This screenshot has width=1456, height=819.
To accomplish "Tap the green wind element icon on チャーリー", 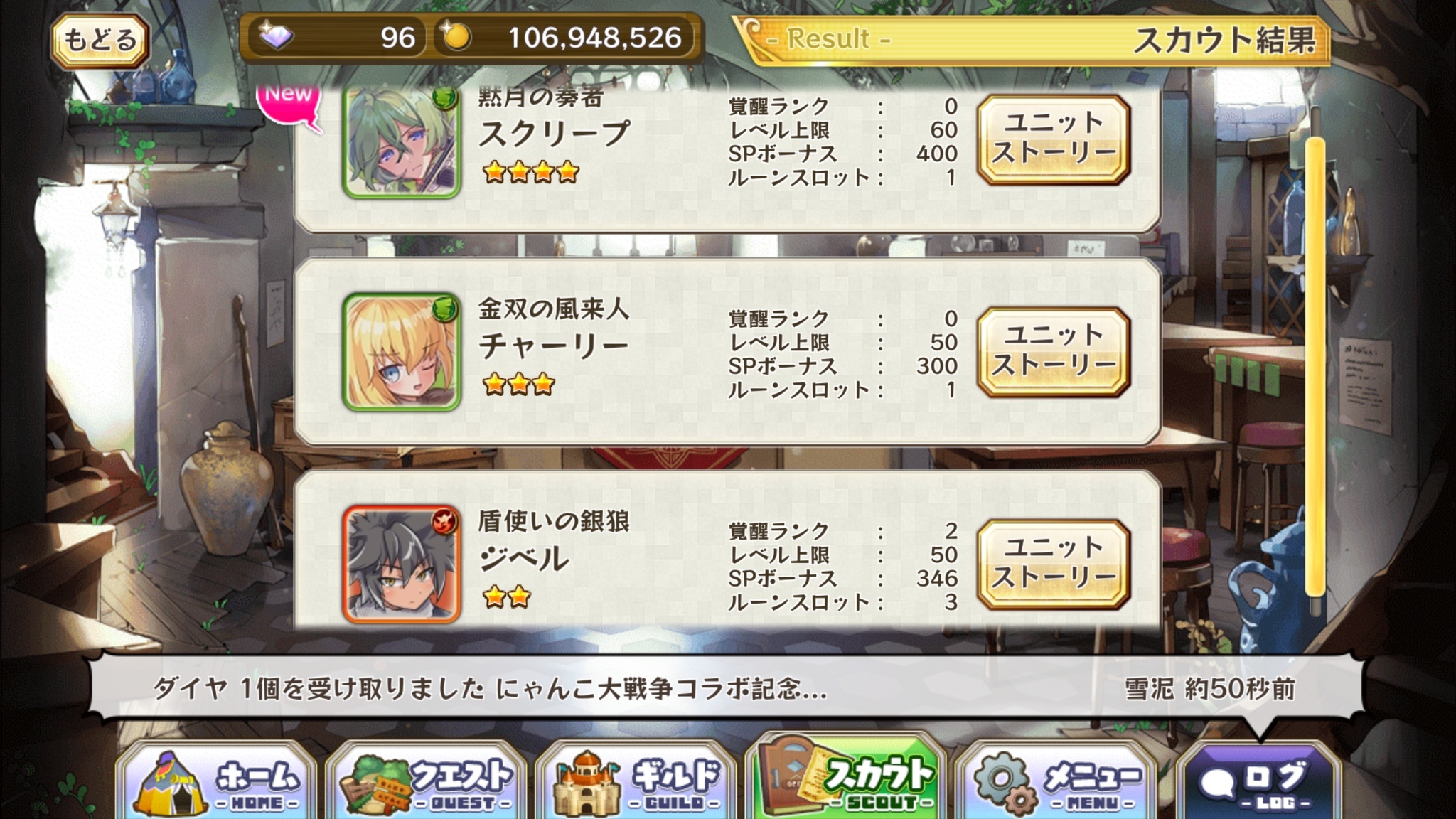I will (445, 309).
